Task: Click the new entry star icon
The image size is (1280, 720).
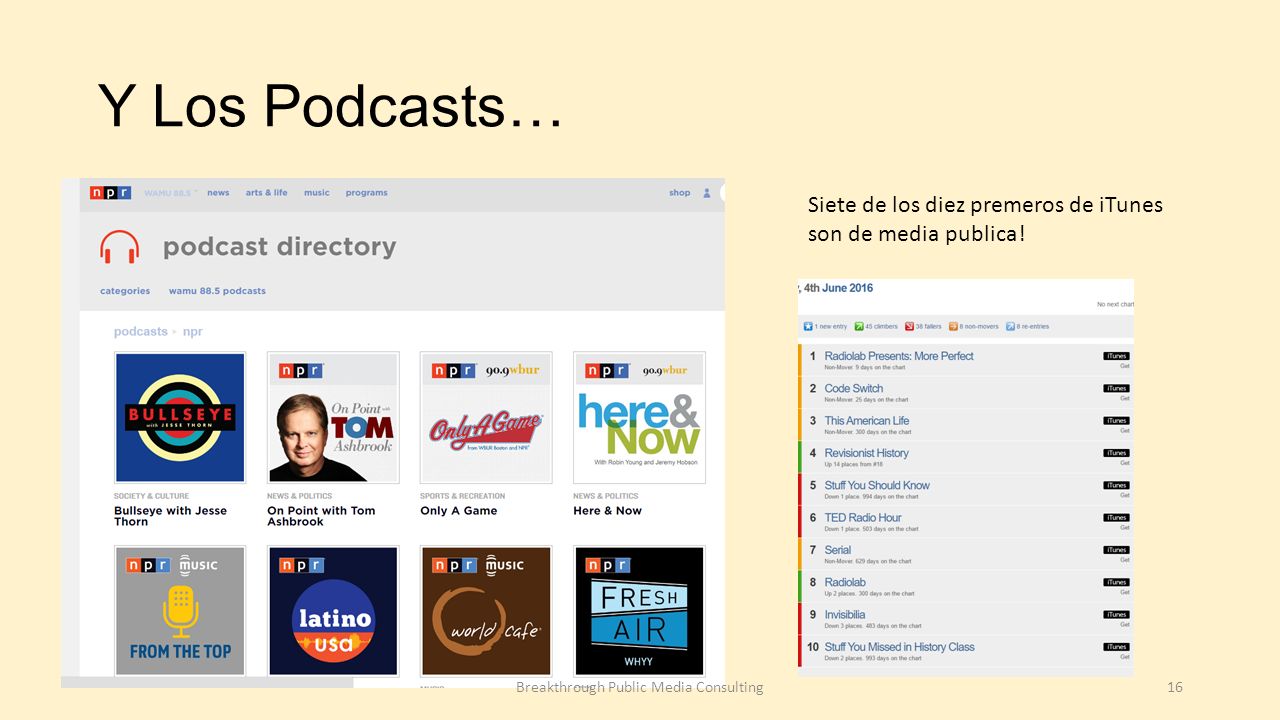Action: pyautogui.click(x=808, y=326)
